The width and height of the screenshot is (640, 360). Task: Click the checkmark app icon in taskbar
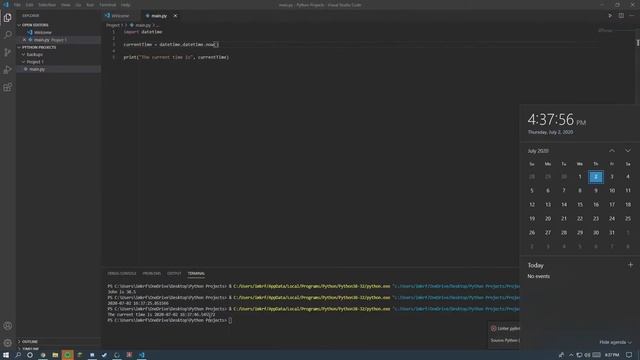click(104, 355)
